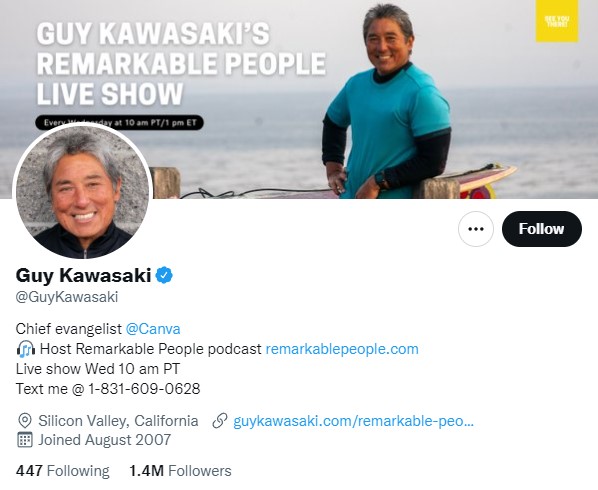This screenshot has width=598, height=490.
Task: Open guykawasaki.com/remarkable-peo… website link
Action: (x=354, y=421)
